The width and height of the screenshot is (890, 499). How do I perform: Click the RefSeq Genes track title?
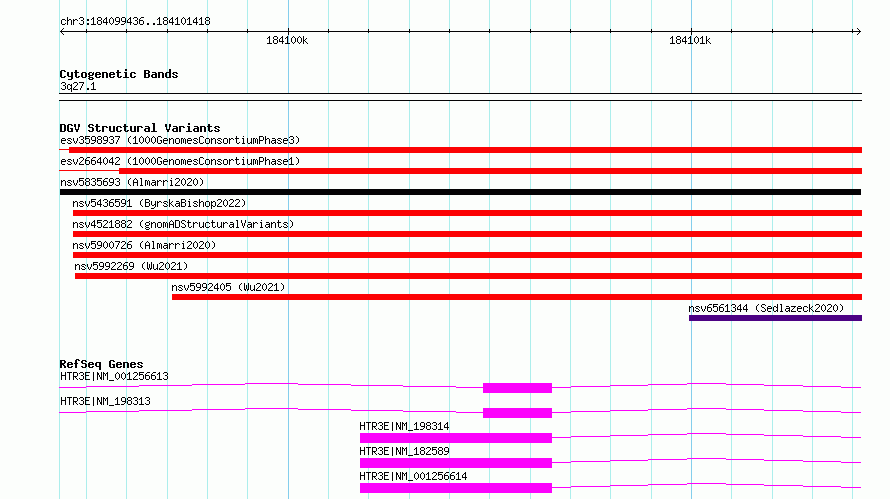[101, 364]
